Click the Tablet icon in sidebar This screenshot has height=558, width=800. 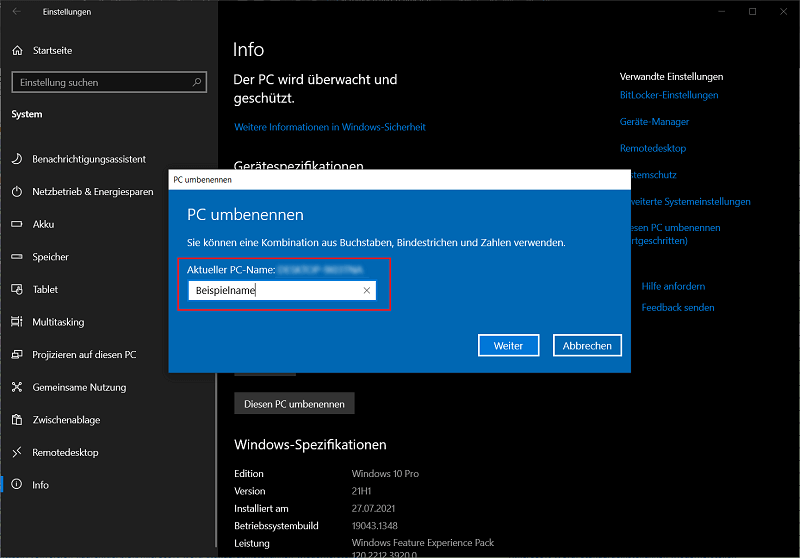[17, 289]
